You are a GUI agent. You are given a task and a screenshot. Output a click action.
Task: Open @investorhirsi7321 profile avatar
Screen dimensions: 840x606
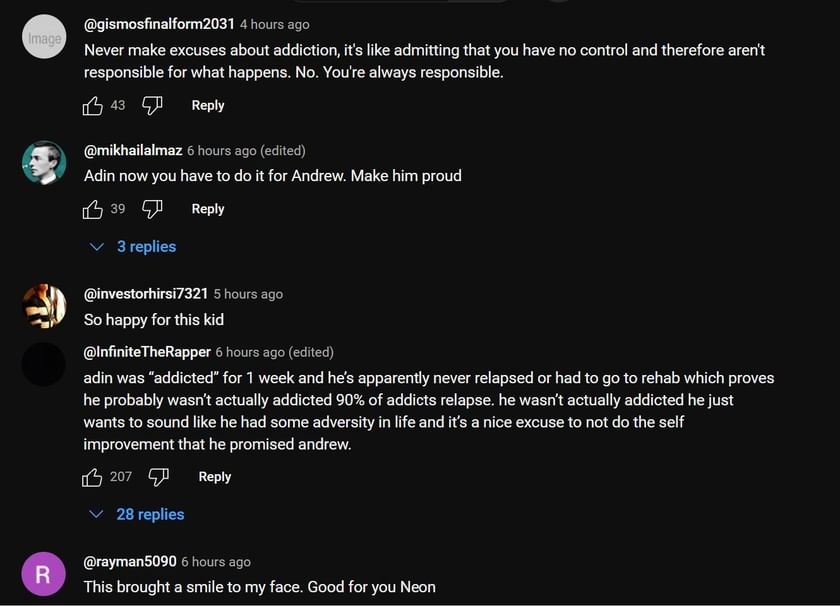click(44, 306)
